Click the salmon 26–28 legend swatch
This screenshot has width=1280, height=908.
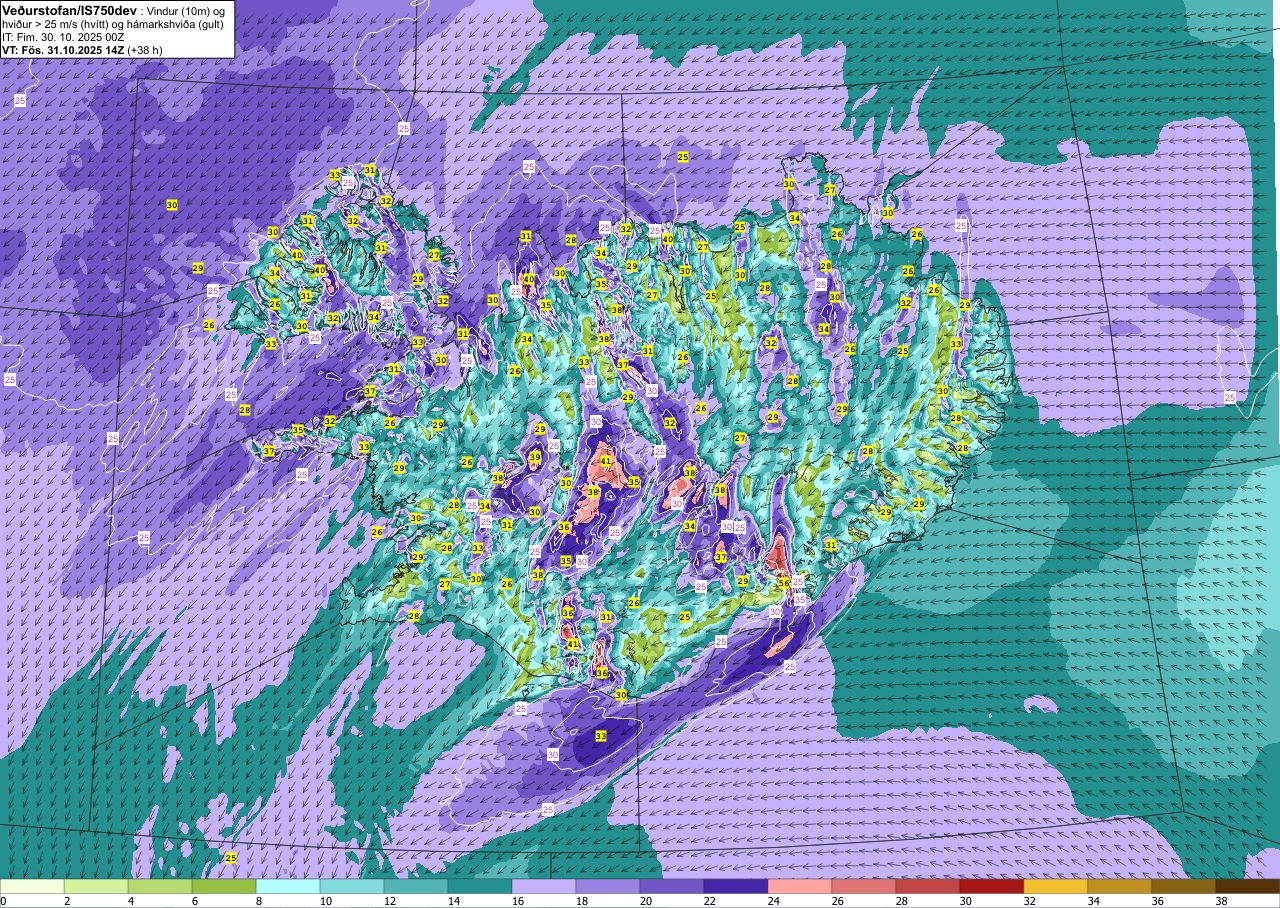click(x=864, y=886)
